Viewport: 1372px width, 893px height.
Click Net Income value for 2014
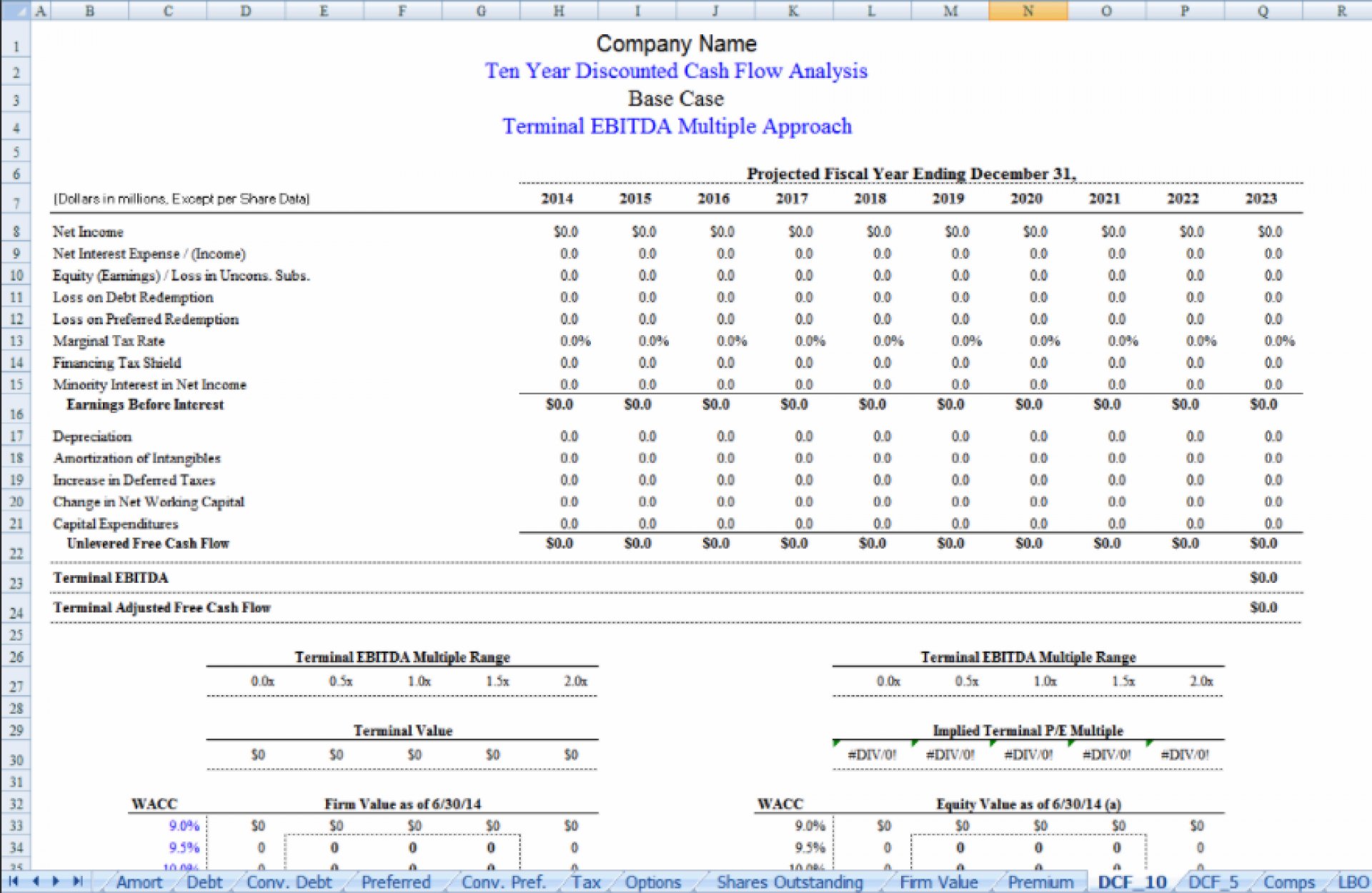click(565, 231)
